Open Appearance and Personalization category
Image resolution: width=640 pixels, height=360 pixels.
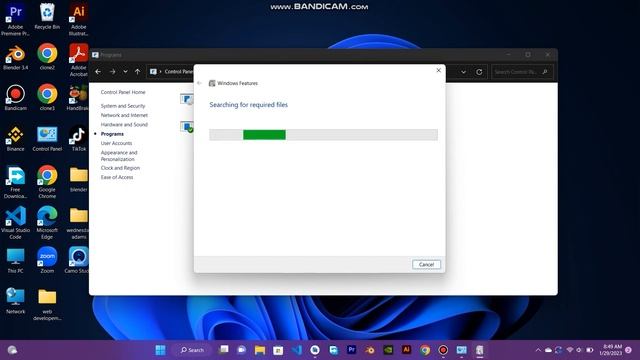click(119, 156)
